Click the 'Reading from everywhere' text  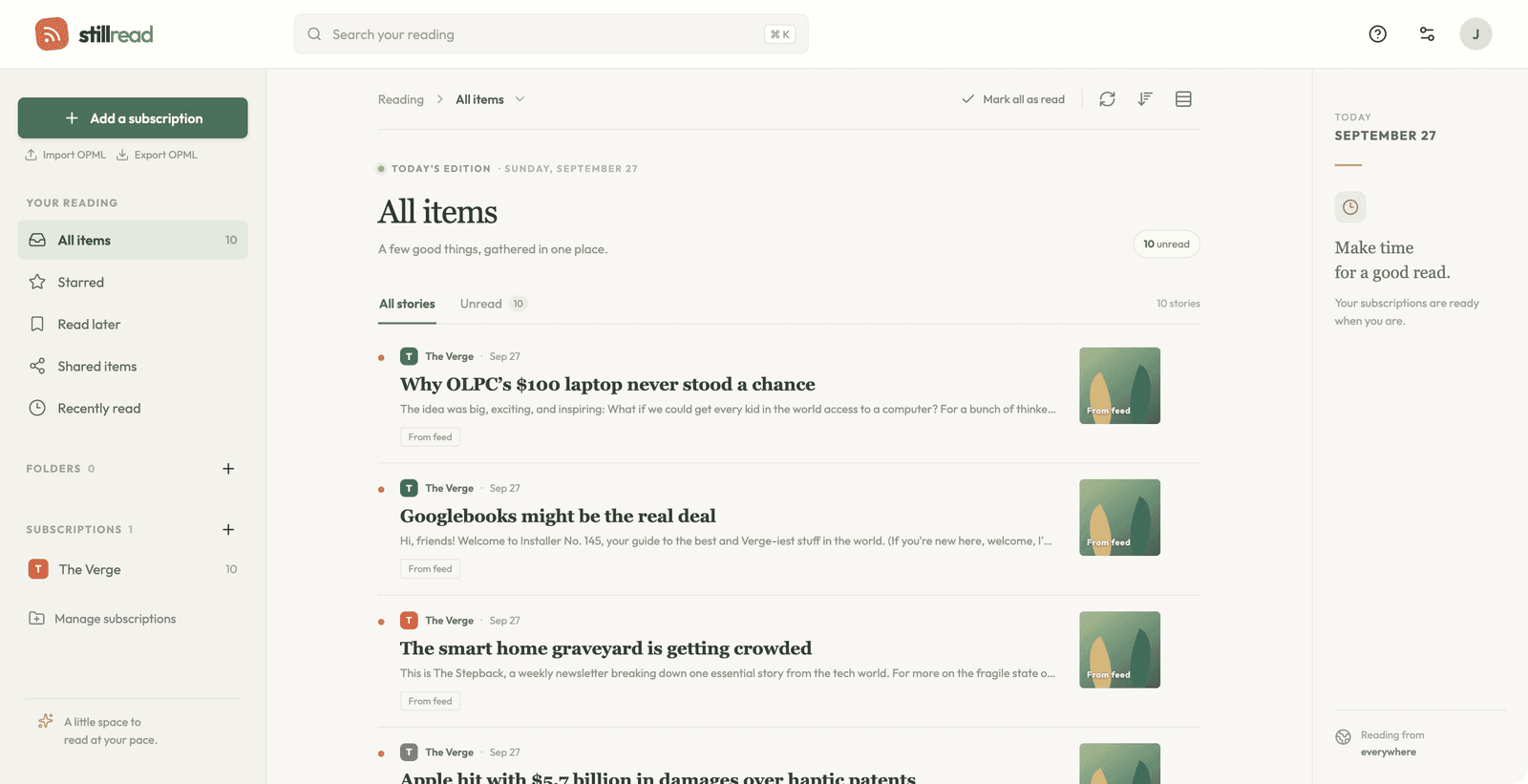(1392, 744)
